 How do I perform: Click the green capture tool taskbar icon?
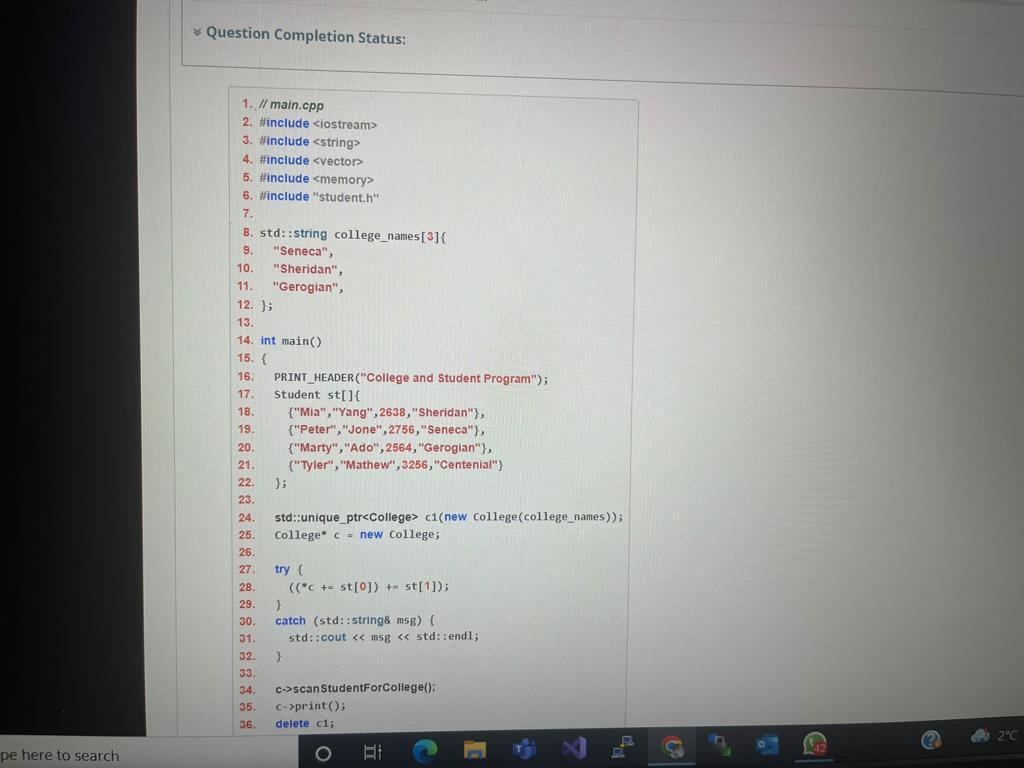pyautogui.click(x=719, y=745)
